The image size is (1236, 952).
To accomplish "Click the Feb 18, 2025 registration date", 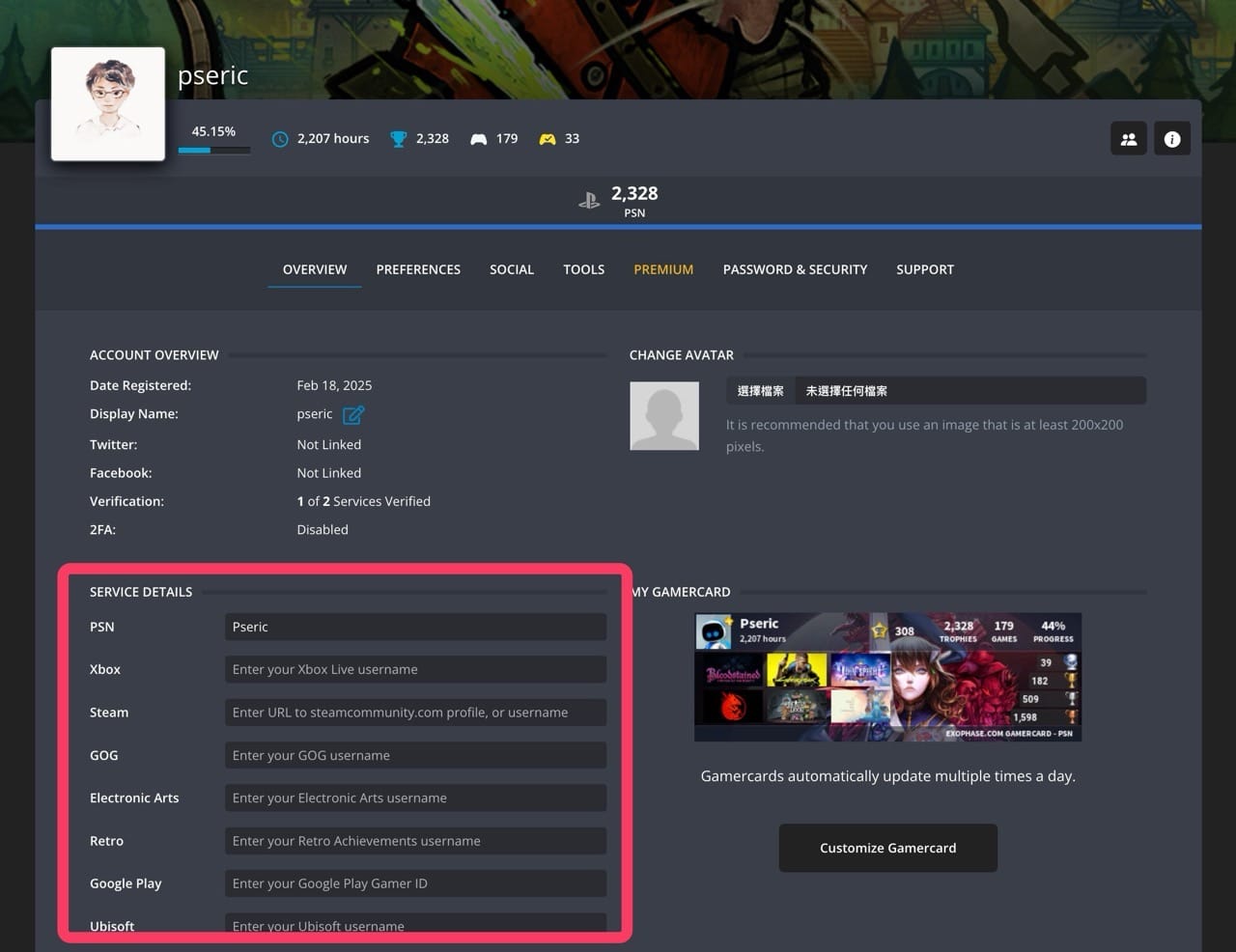I will coord(334,385).
